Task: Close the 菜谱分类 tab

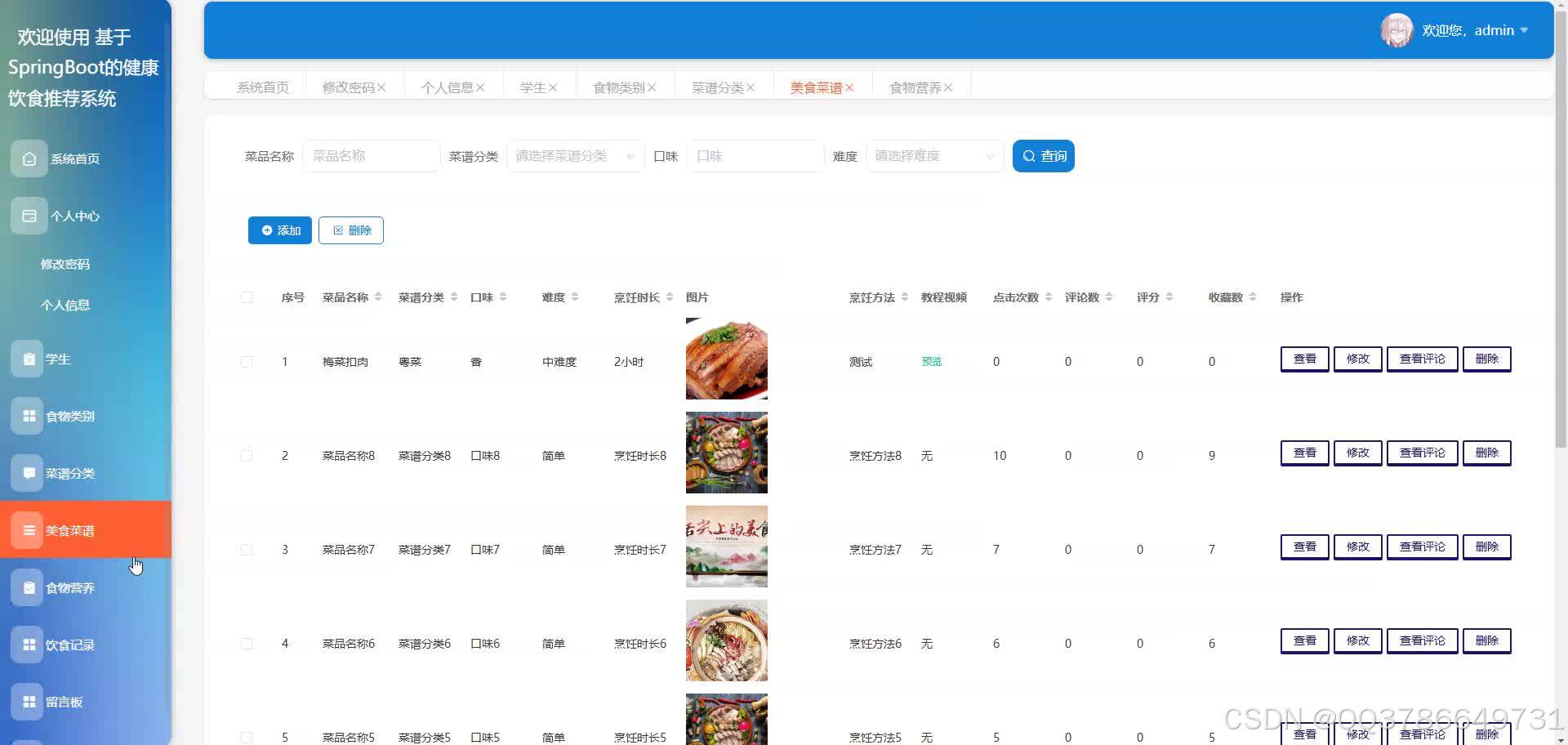Action: click(751, 87)
